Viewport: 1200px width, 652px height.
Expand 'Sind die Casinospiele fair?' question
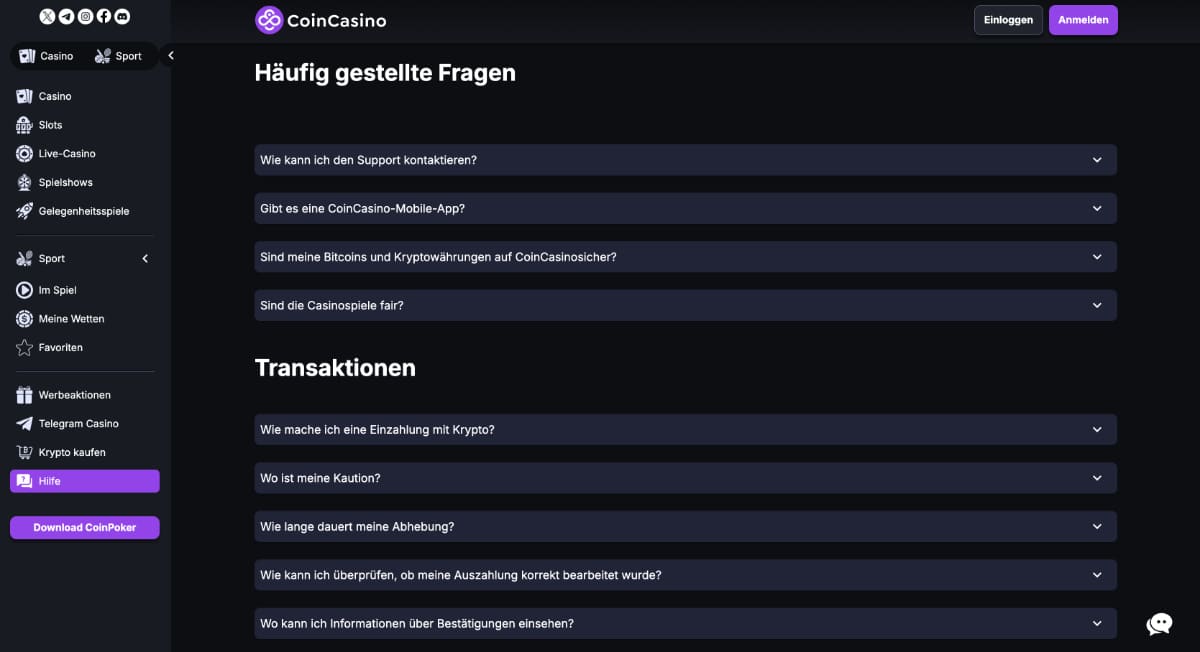686,305
